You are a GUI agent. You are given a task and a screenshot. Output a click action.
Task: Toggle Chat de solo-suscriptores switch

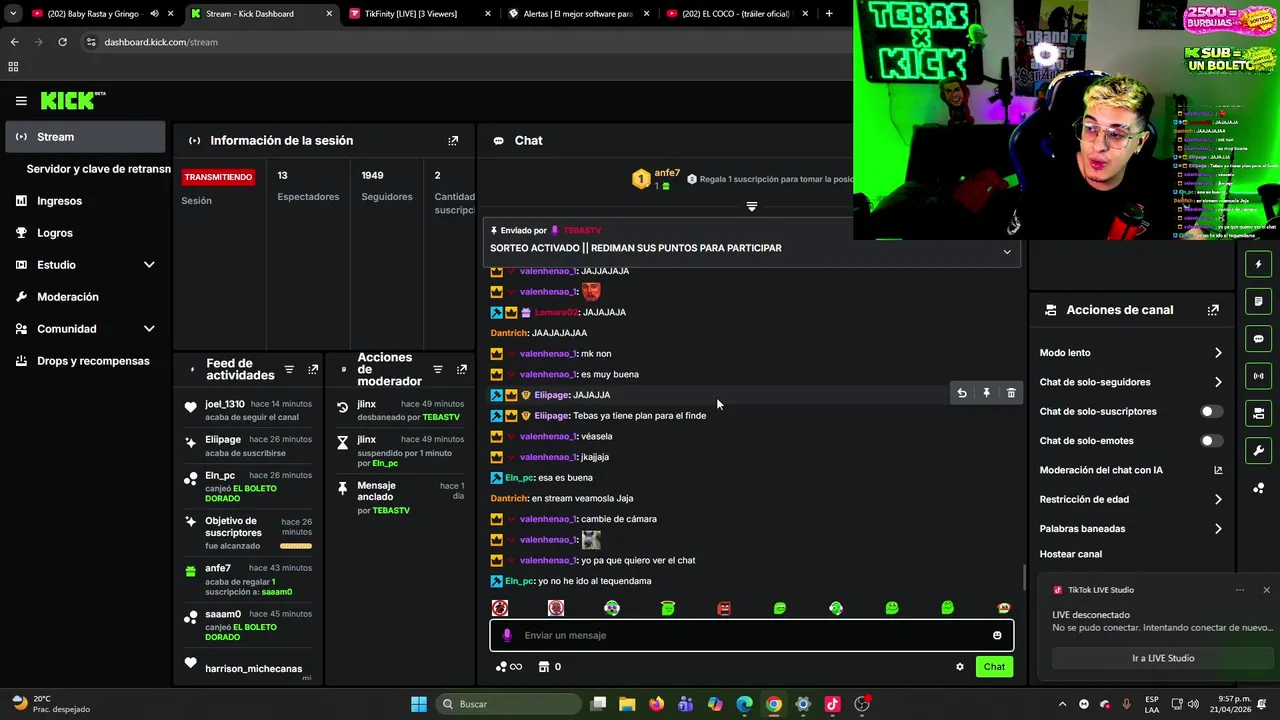coord(1211,411)
